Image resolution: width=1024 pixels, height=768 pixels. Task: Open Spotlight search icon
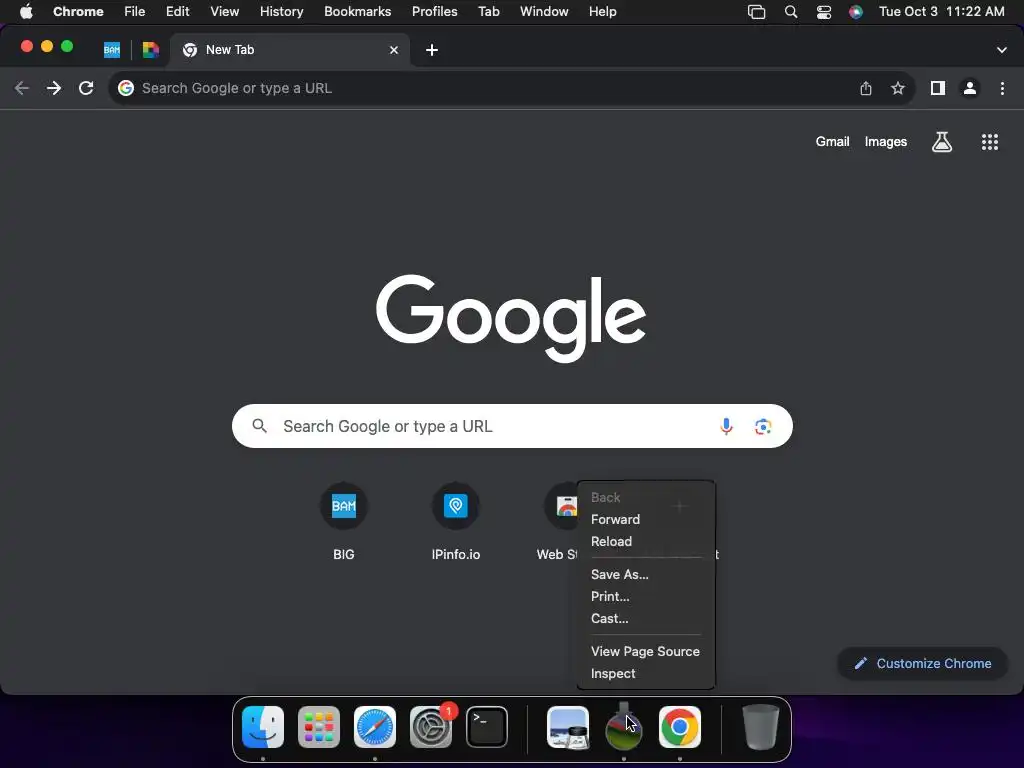point(791,12)
